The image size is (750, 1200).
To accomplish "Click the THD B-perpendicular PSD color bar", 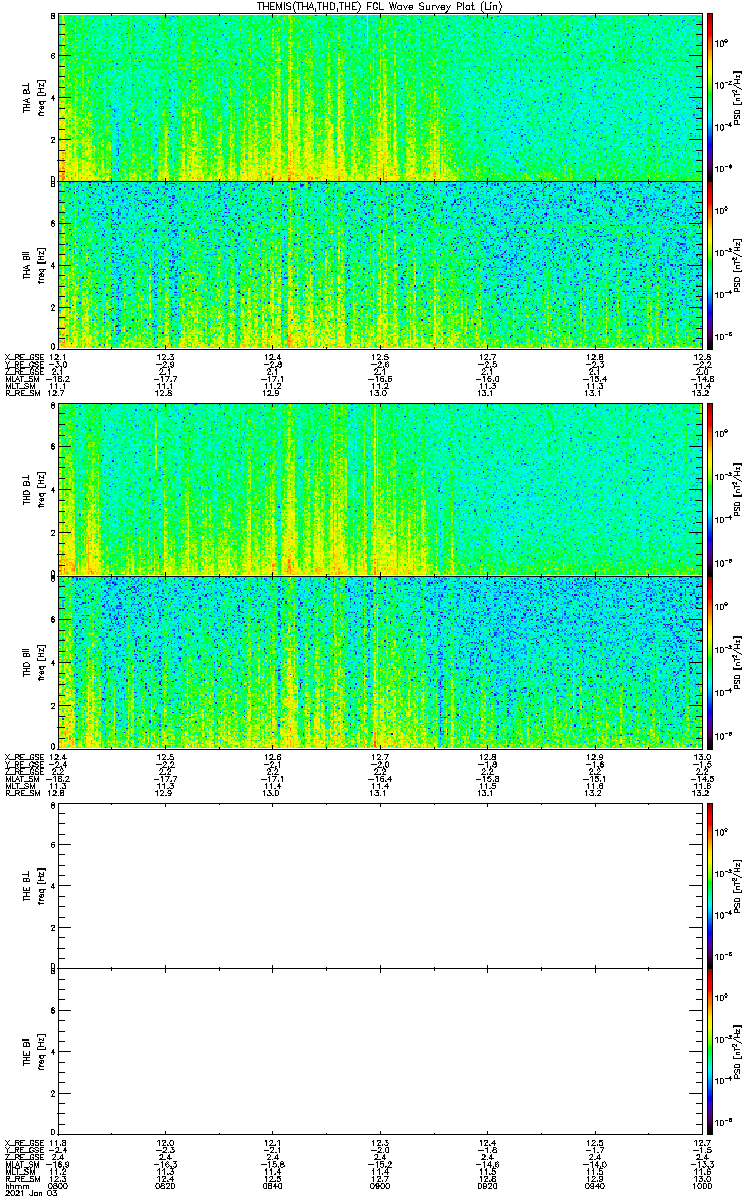I will tap(710, 489).
